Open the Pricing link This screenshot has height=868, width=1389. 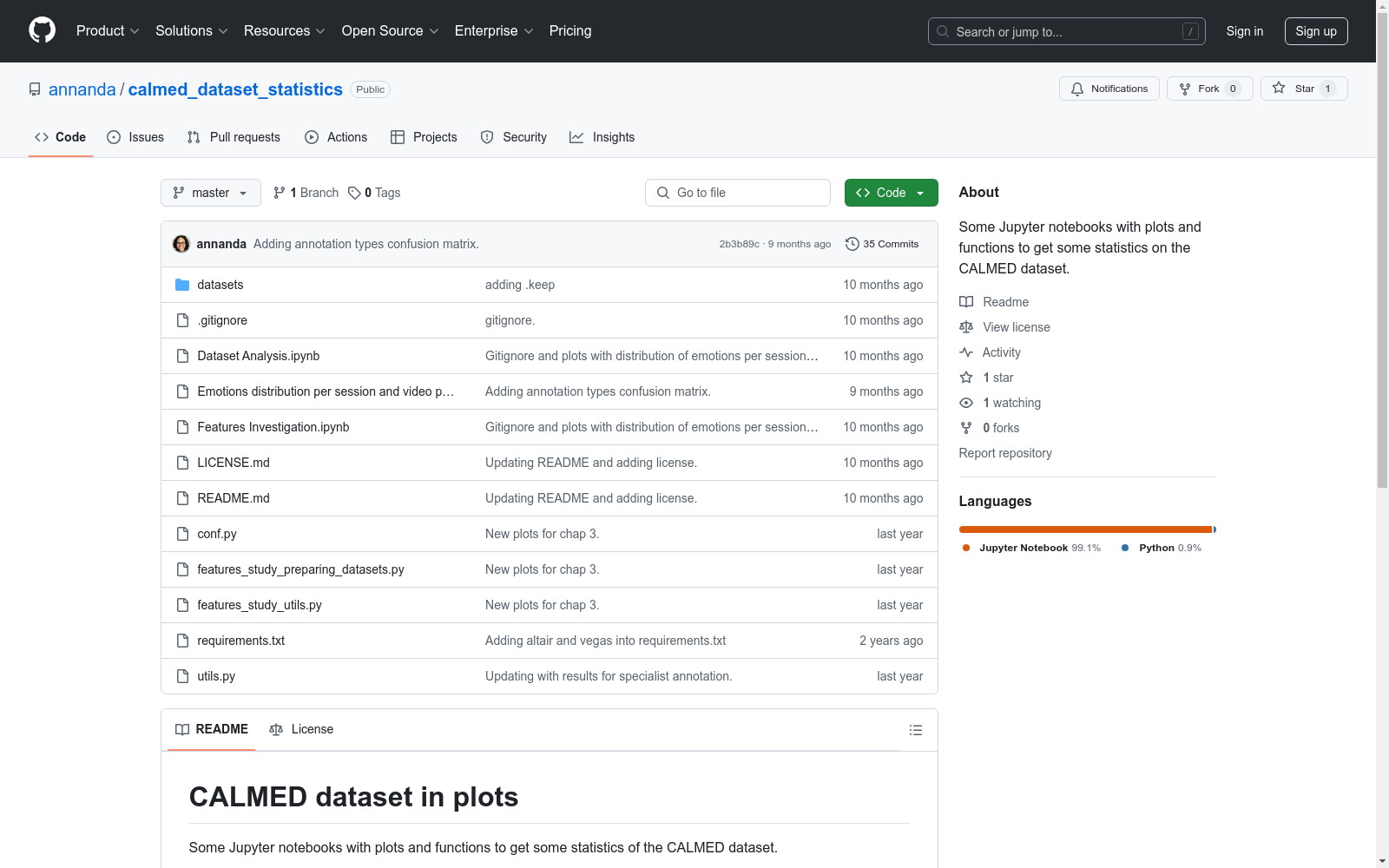click(570, 31)
